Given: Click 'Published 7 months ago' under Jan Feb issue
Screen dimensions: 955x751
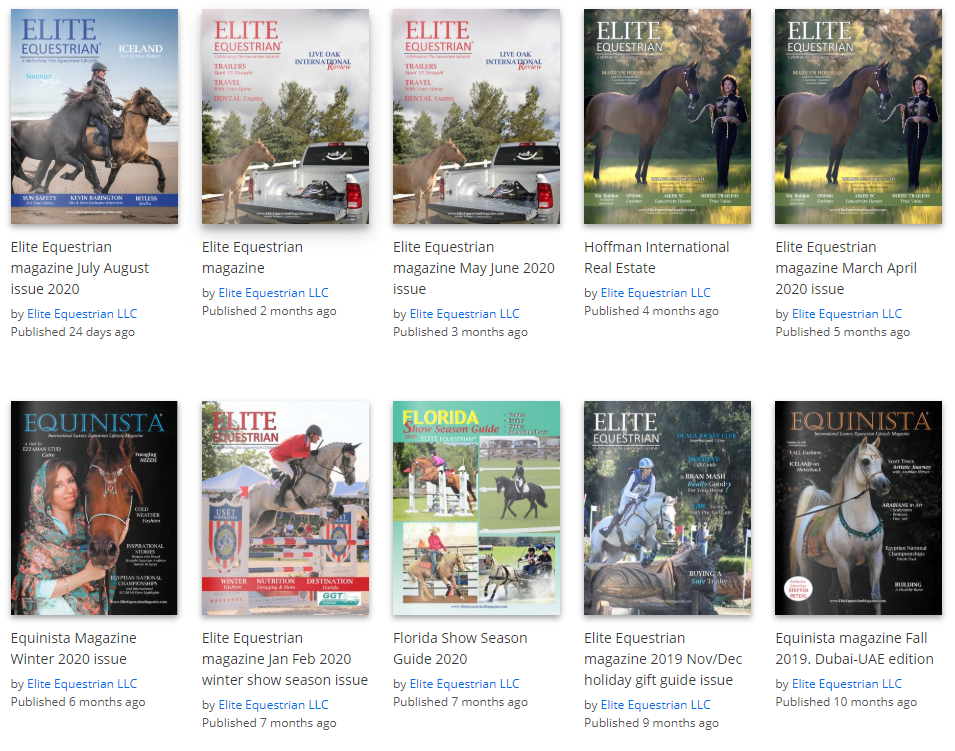Looking at the screenshot, I should (x=269, y=723).
